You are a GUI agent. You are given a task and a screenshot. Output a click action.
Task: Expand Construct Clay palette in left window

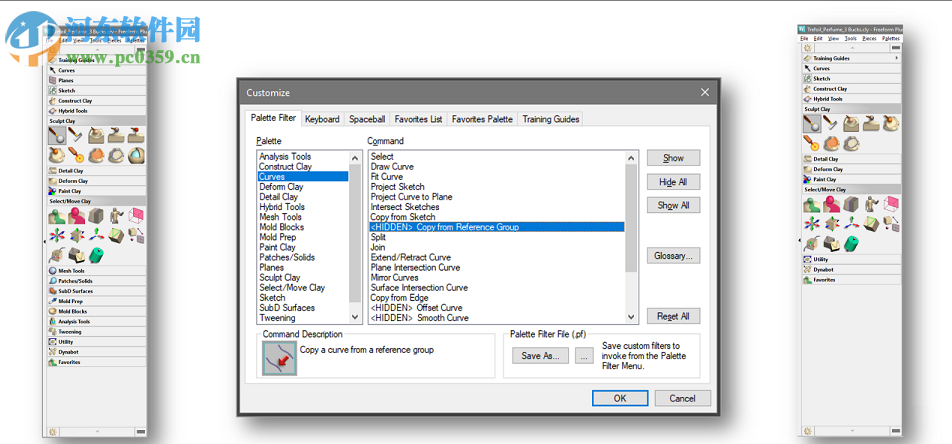tap(97, 101)
